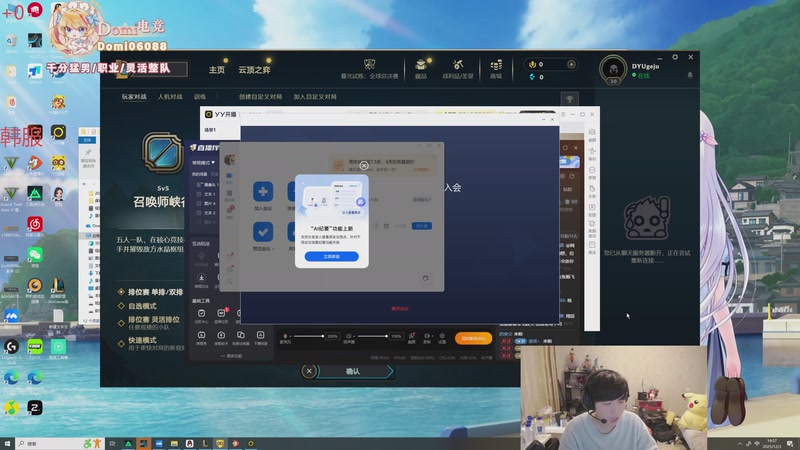The height and width of the screenshot is (450, 800).
Task: Toggle 摄像头 source checkbox
Action: [199, 185]
